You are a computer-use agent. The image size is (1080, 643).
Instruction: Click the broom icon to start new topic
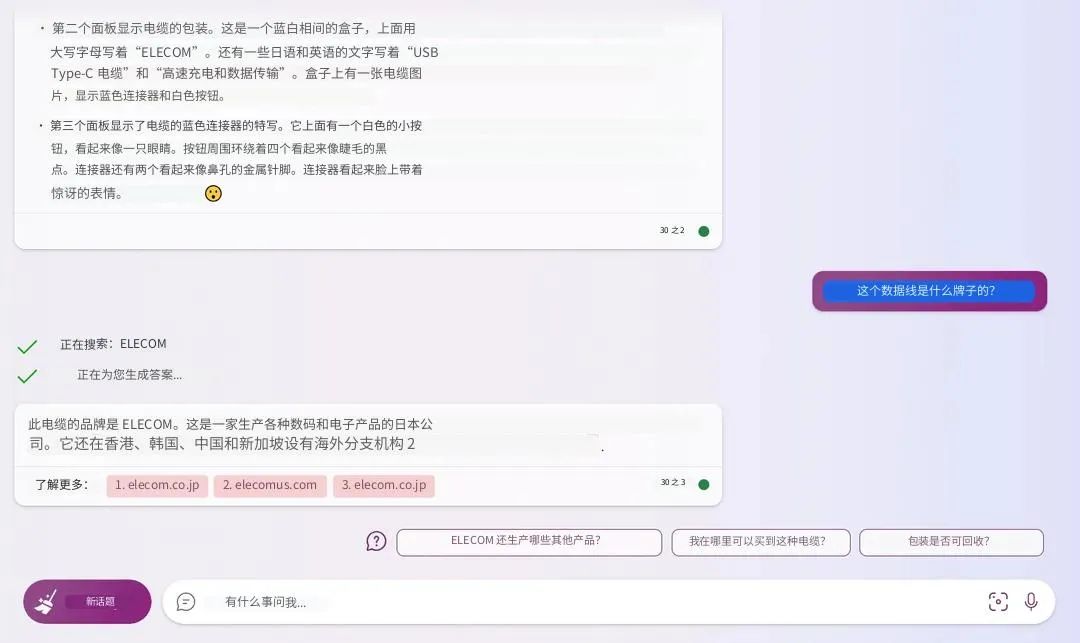coord(46,601)
